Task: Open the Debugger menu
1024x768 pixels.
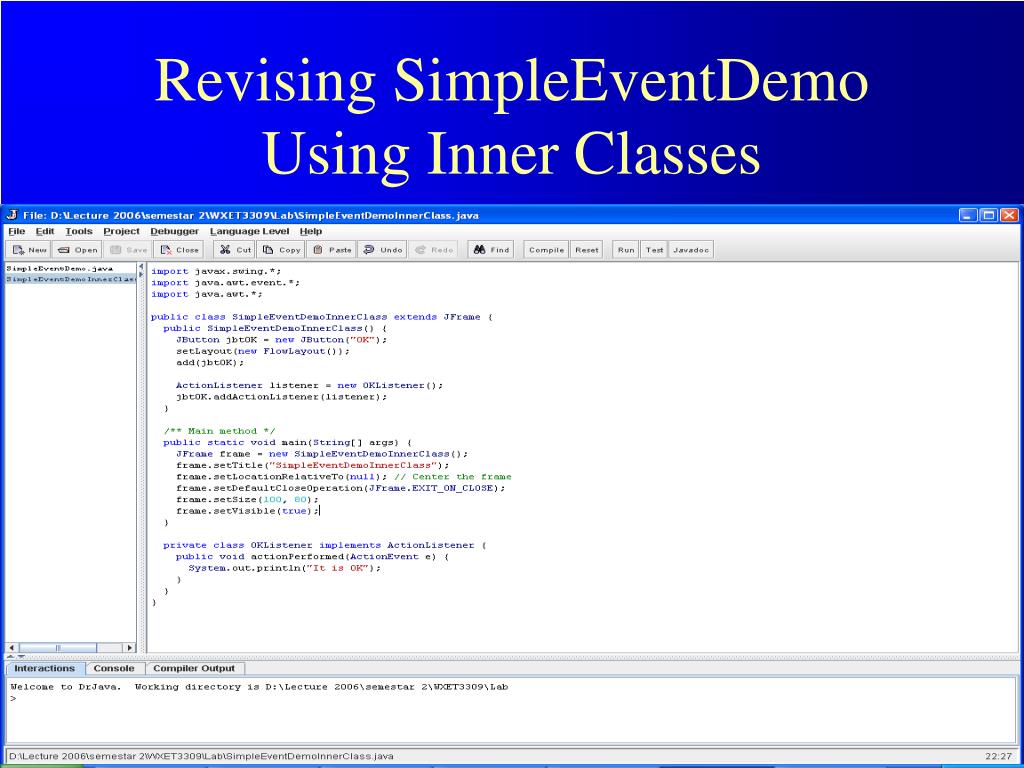Action: [174, 231]
